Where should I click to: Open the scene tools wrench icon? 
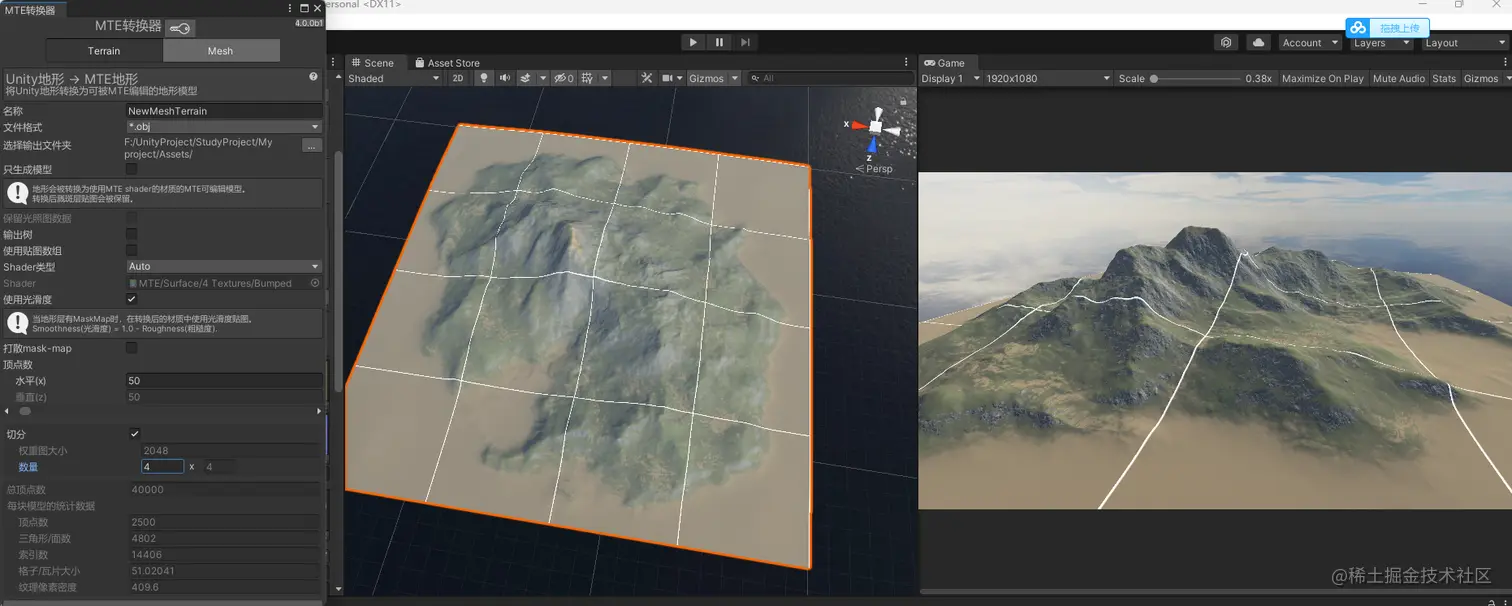click(x=646, y=78)
